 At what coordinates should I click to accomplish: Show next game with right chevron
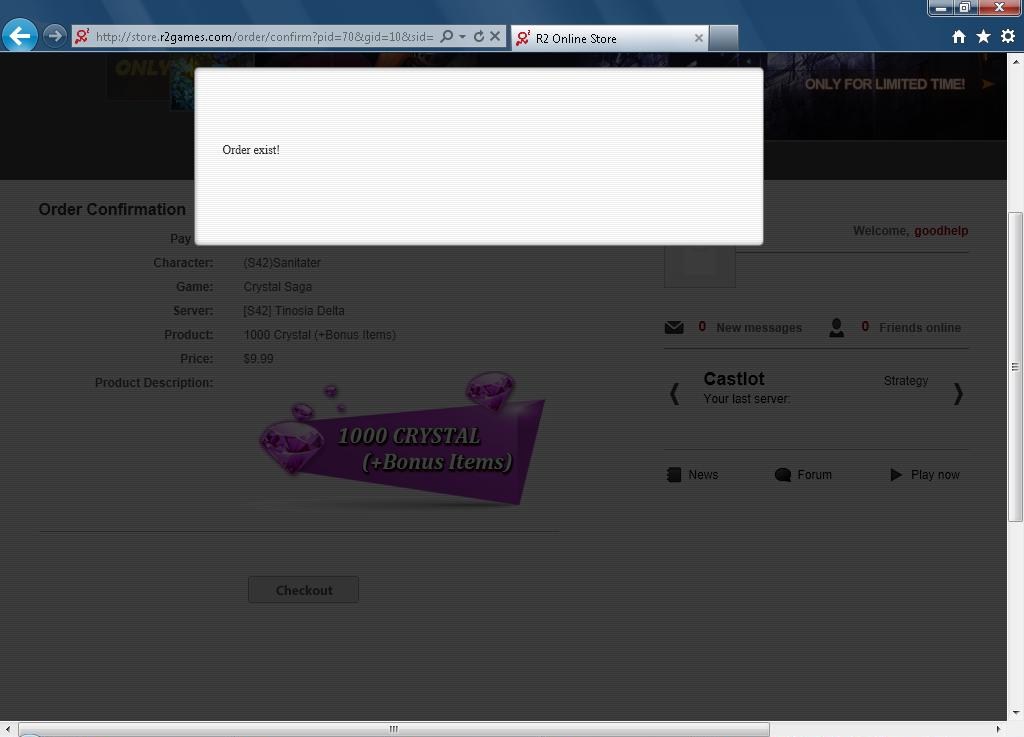point(958,393)
